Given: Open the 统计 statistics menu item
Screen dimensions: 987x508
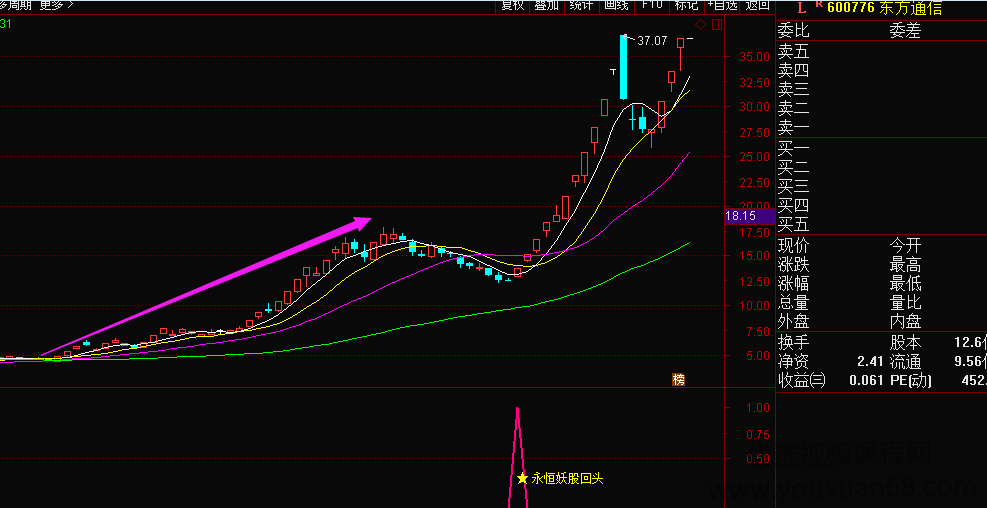Looking at the screenshot, I should point(581,5).
